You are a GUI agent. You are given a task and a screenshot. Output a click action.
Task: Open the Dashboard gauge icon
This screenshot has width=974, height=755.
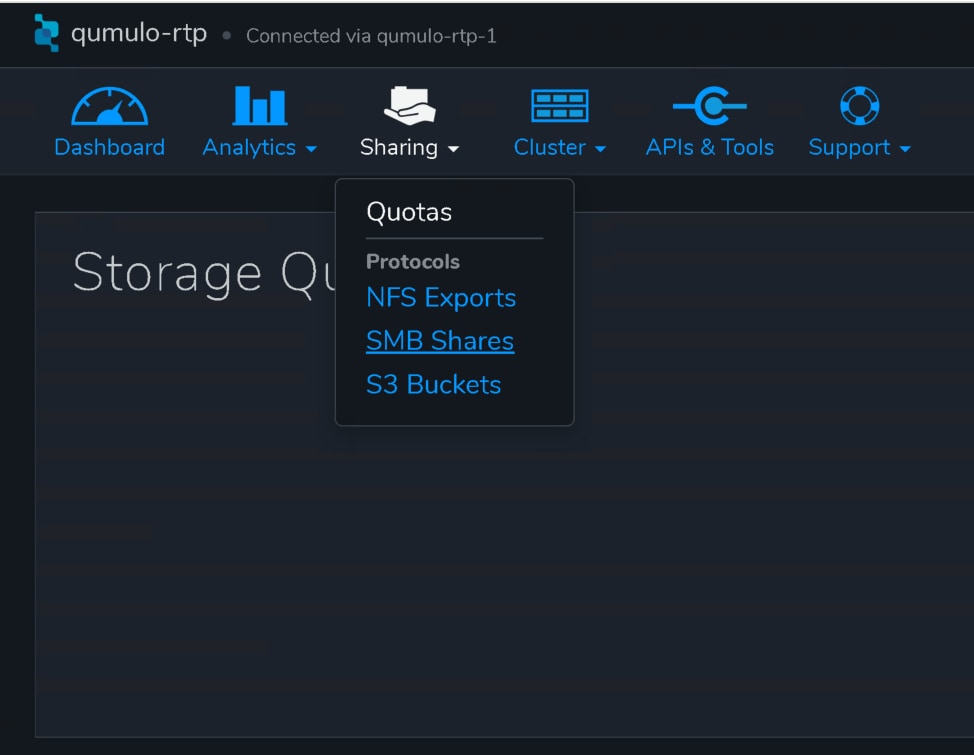coord(109,106)
